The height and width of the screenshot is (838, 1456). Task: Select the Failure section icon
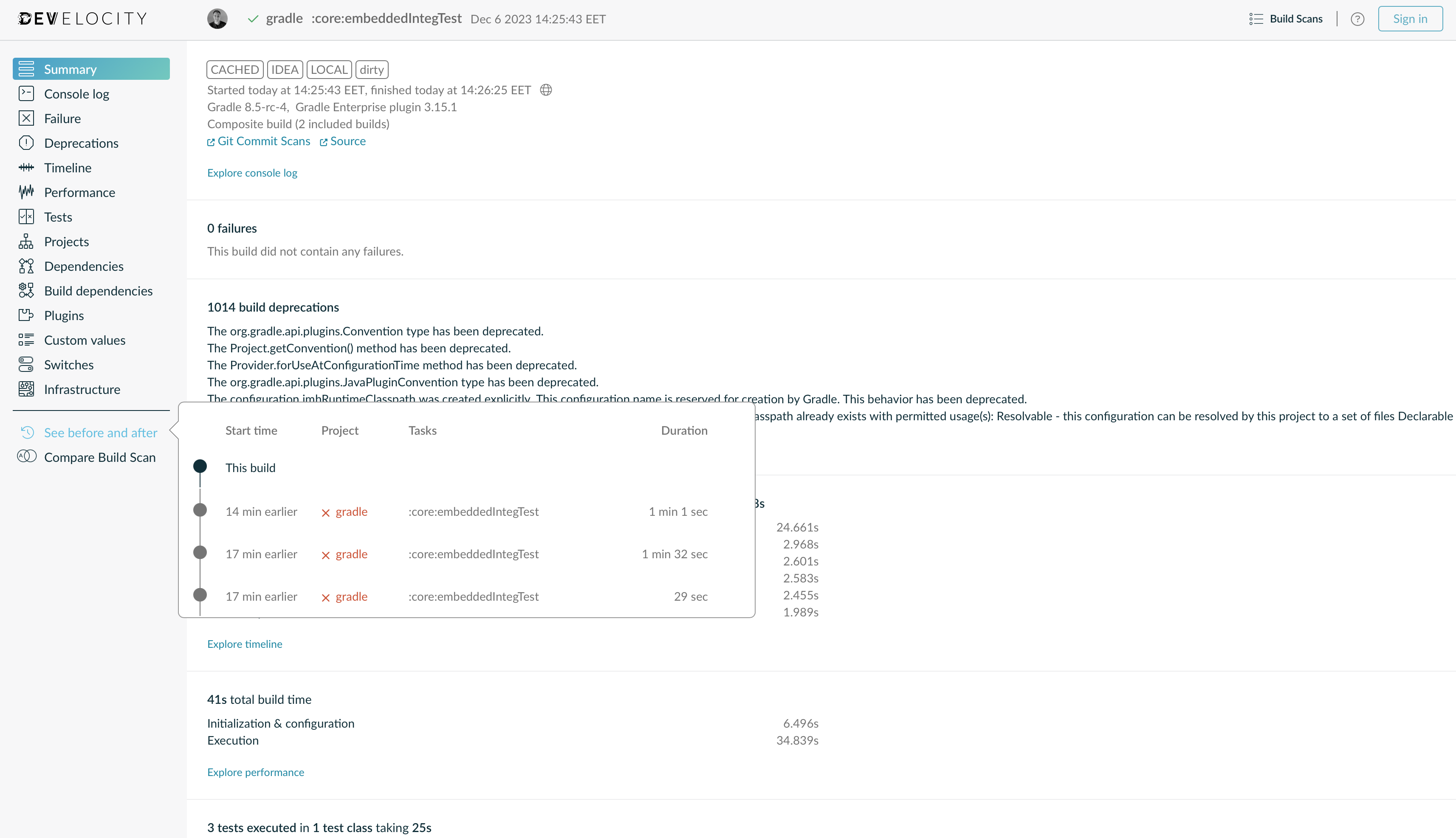coord(26,118)
